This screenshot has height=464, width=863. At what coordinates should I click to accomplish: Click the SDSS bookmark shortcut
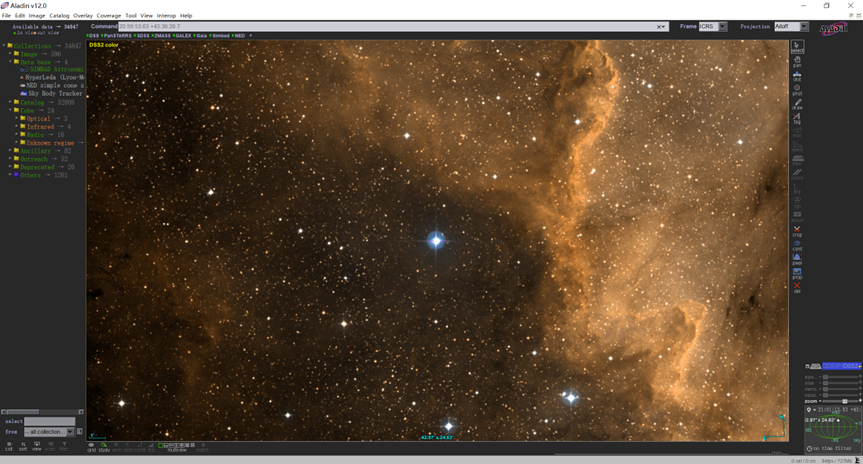[142, 36]
